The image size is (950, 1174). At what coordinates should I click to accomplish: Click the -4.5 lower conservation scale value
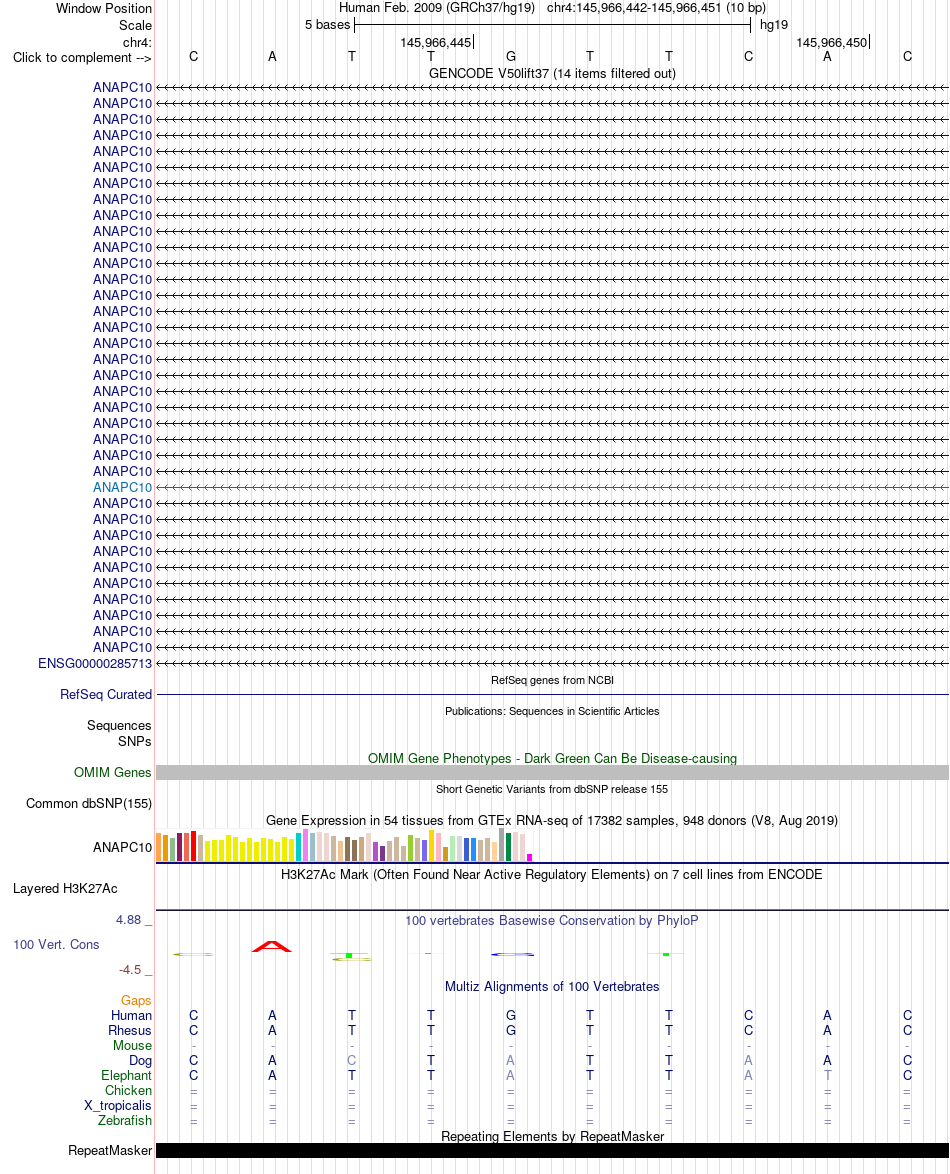130,970
